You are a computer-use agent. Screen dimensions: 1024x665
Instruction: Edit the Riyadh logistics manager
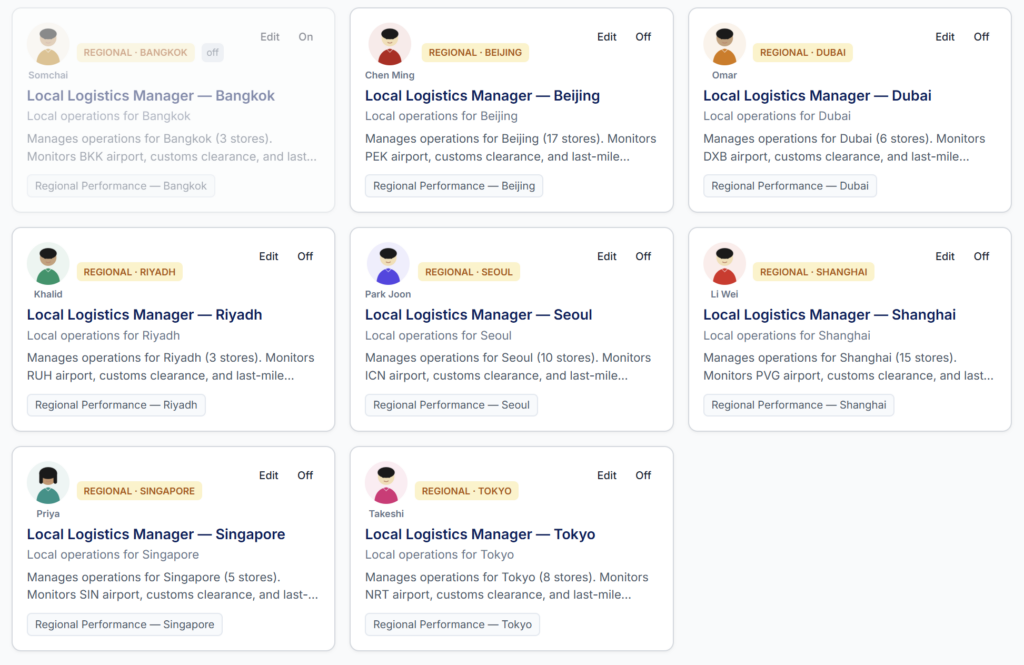pyautogui.click(x=268, y=256)
